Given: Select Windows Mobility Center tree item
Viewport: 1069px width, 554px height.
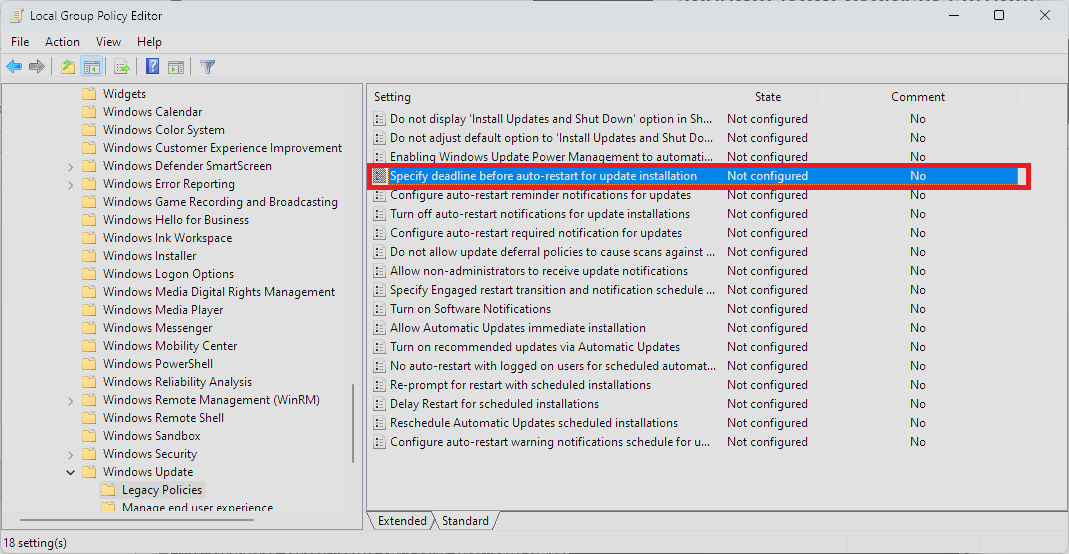Looking at the screenshot, I should (170, 346).
